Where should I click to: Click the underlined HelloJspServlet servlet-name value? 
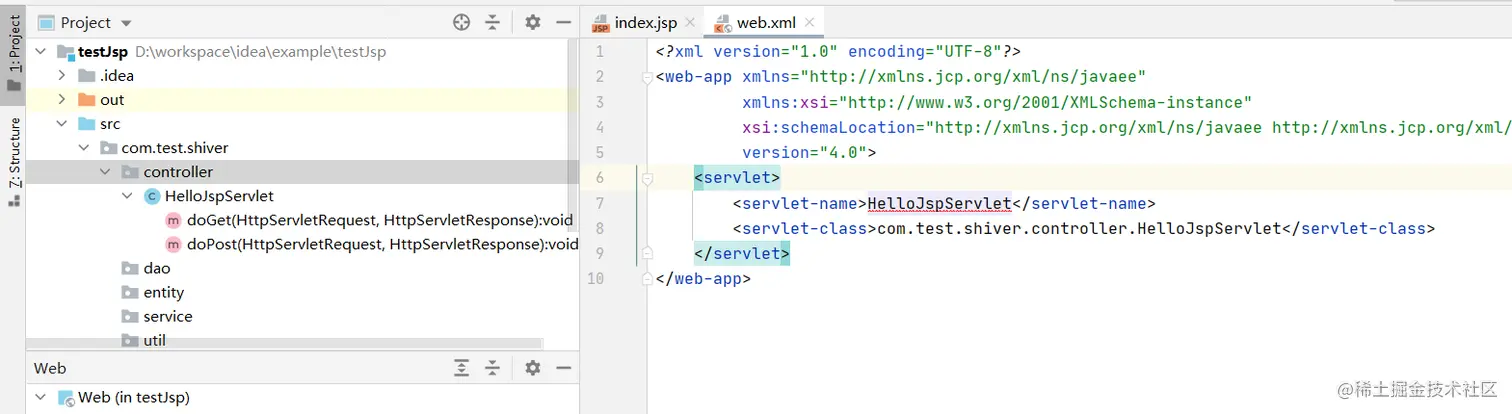pyautogui.click(x=940, y=203)
